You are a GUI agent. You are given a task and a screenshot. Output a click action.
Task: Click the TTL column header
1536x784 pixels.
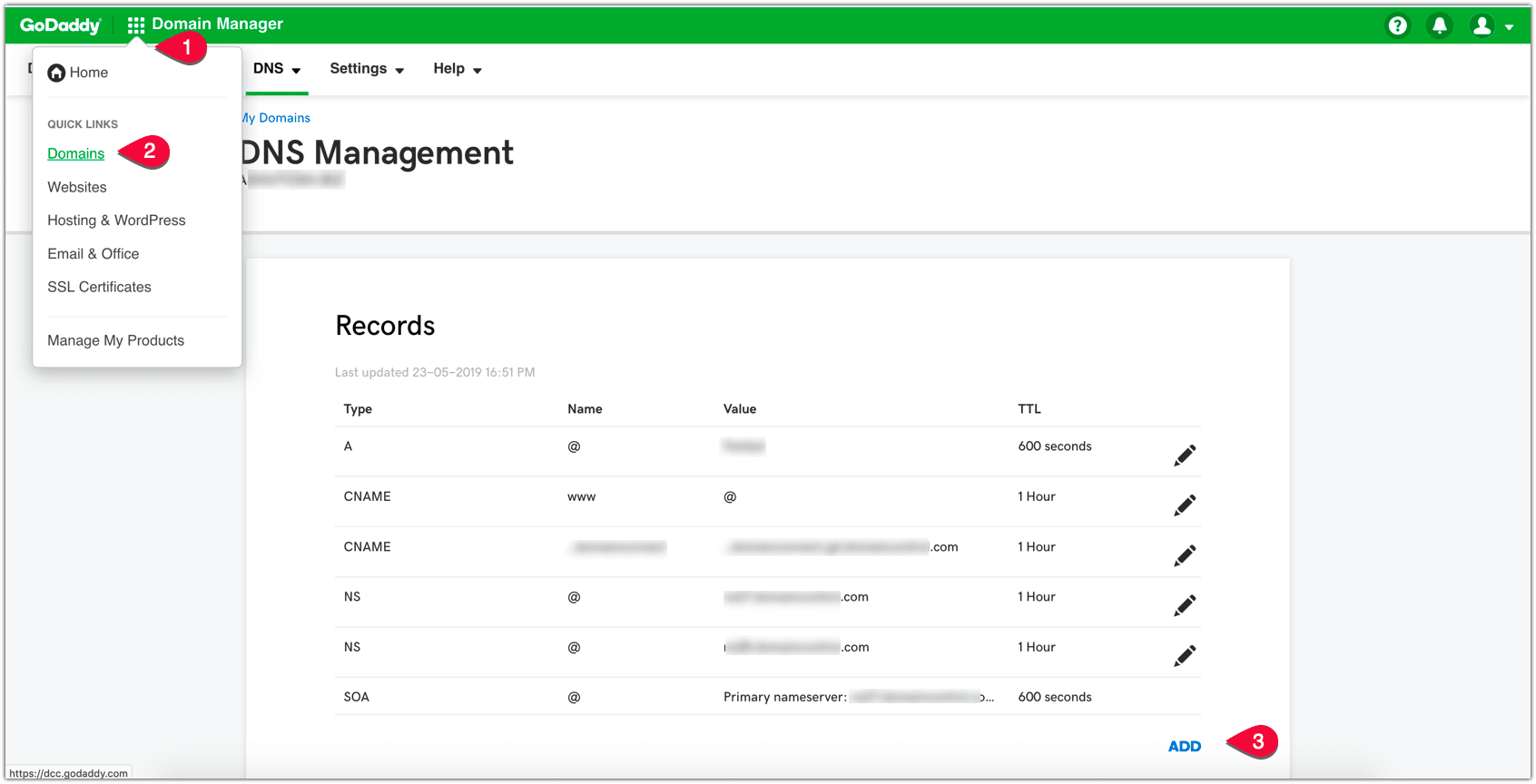[1029, 409]
